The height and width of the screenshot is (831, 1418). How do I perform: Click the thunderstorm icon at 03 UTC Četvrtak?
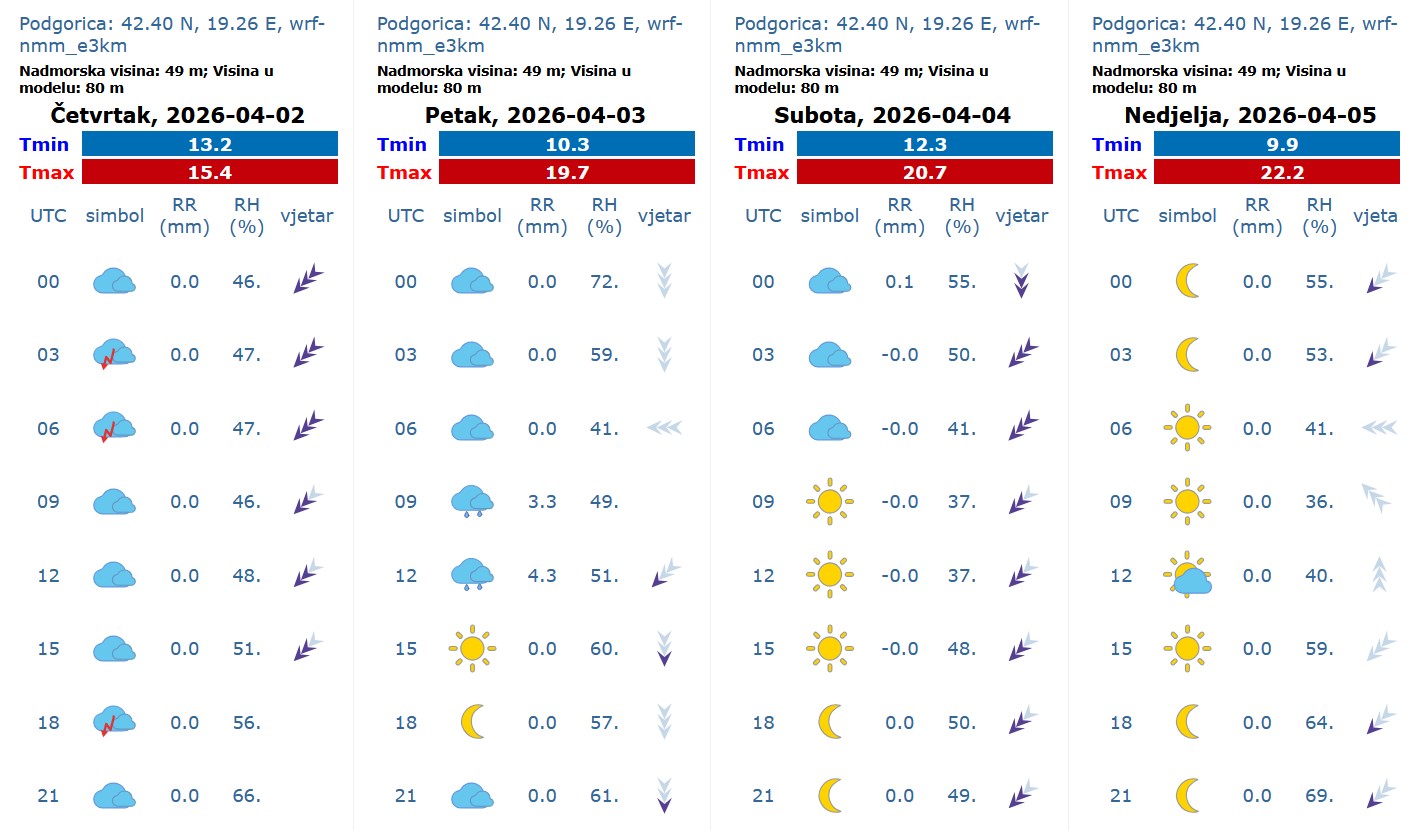click(114, 355)
